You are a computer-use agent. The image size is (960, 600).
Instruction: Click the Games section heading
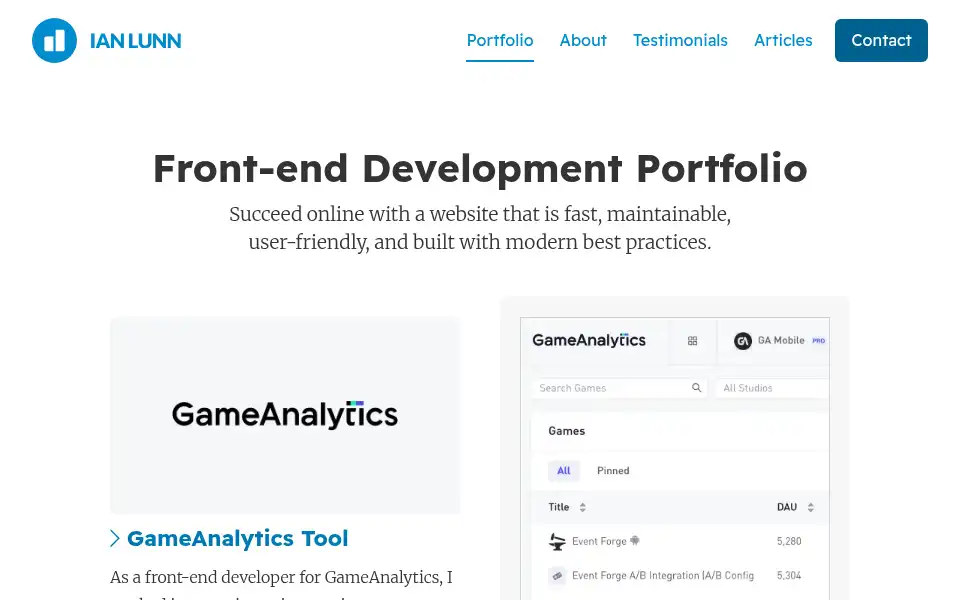click(x=567, y=431)
